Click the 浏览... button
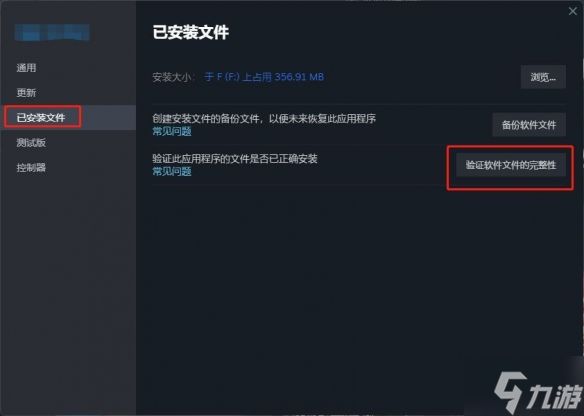The height and width of the screenshot is (416, 584). tap(543, 77)
